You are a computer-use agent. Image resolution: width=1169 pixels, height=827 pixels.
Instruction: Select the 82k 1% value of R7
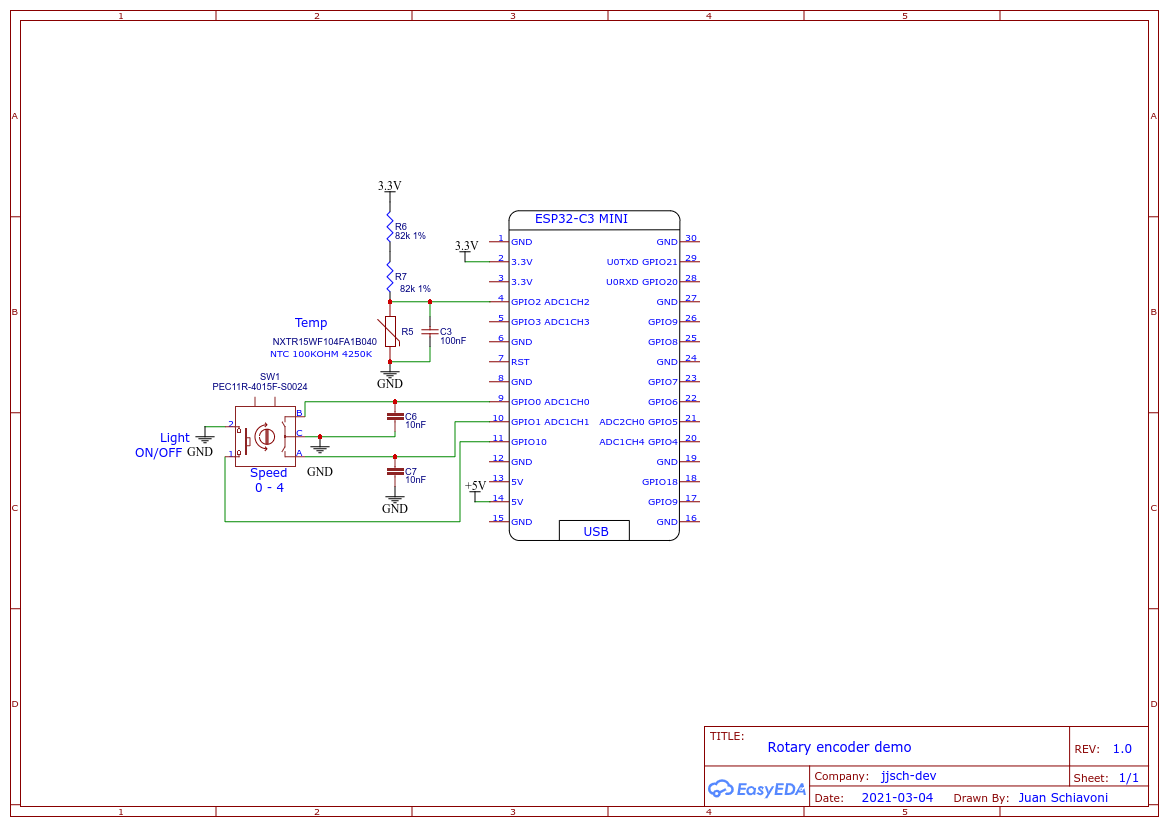click(x=415, y=289)
